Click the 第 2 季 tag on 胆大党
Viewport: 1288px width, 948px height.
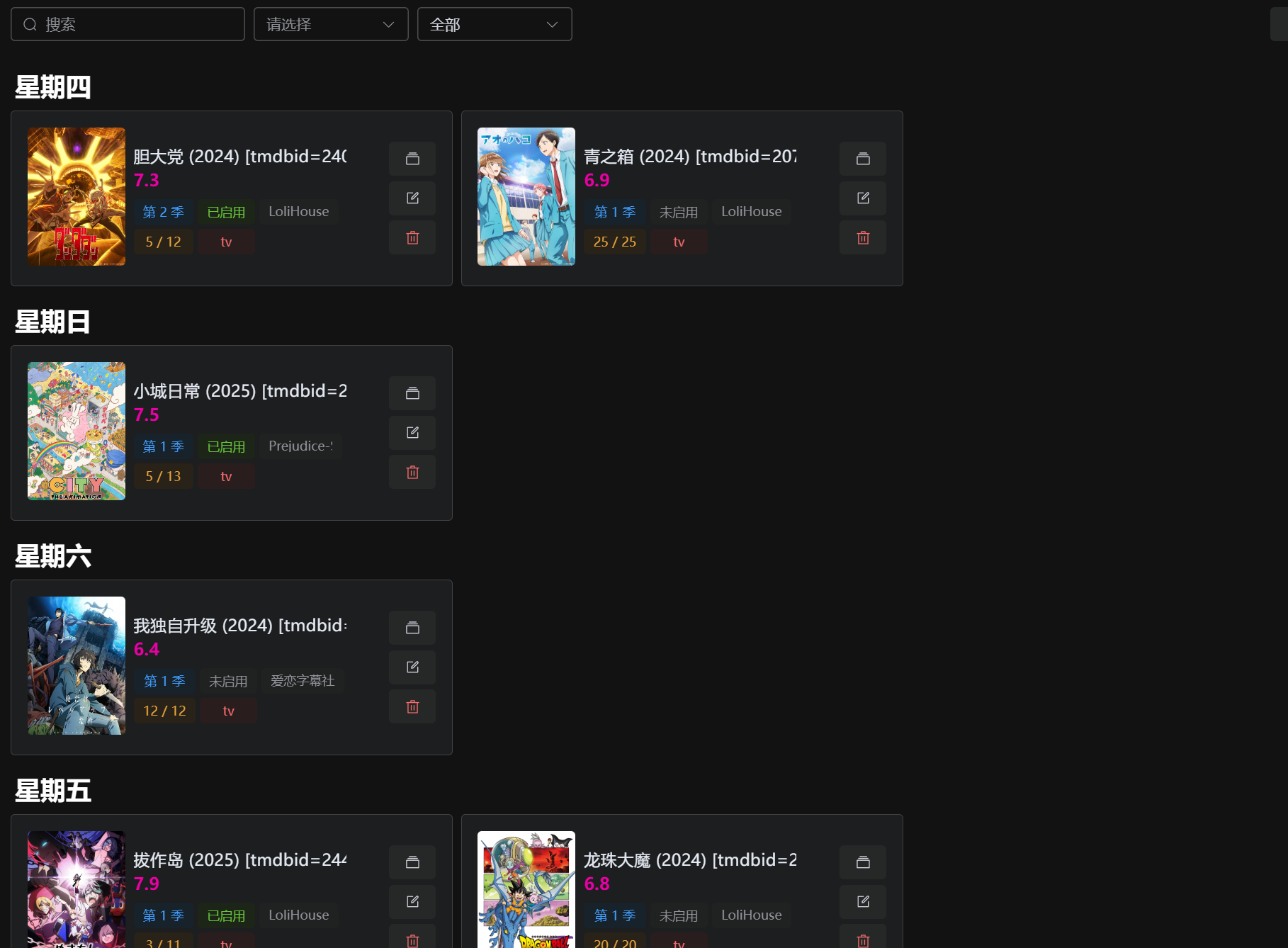[163, 212]
